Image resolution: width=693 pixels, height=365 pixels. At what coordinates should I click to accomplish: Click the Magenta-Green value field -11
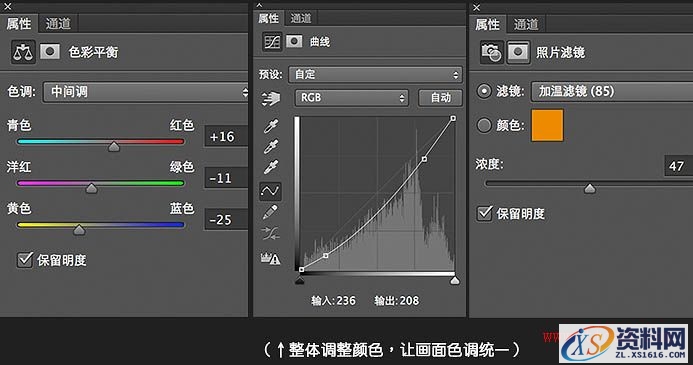226,178
